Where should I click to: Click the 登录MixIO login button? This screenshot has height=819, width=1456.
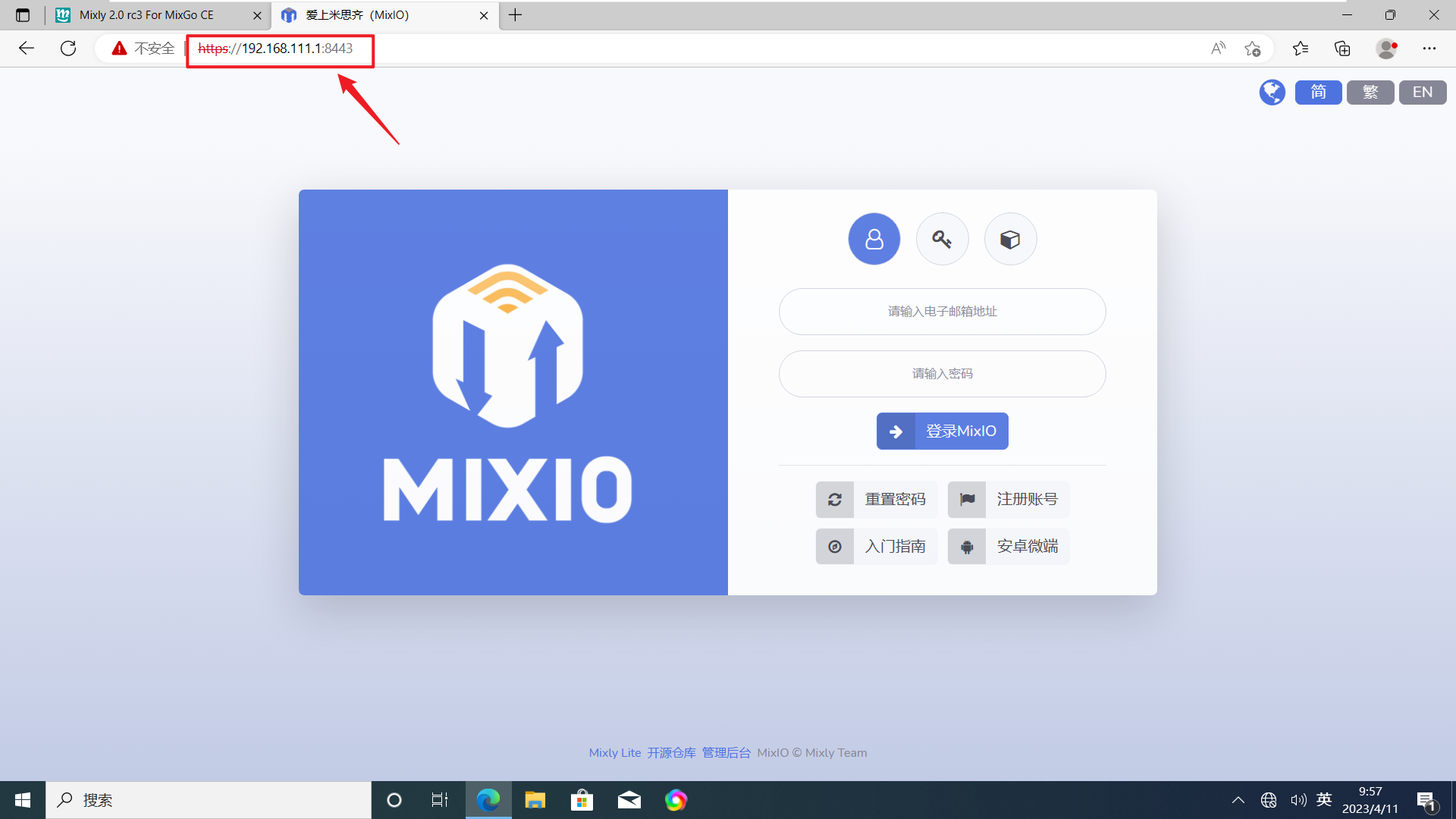[942, 431]
